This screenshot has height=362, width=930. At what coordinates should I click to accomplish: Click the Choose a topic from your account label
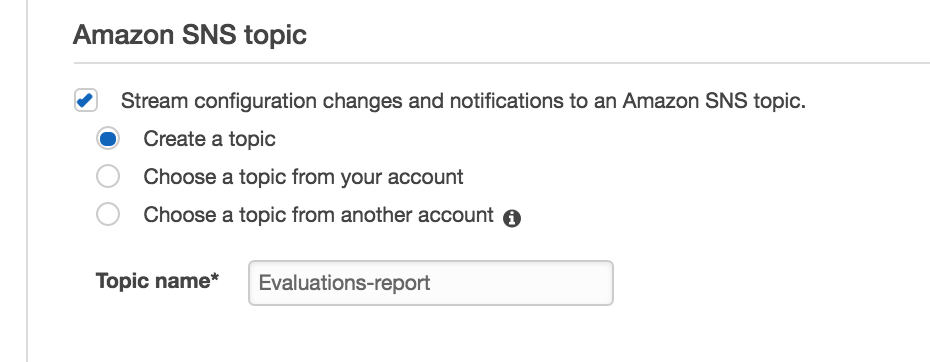303,177
